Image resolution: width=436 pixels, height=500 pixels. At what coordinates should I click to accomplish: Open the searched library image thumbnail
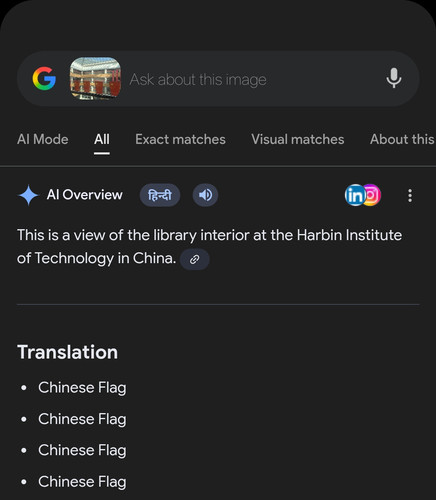pos(95,79)
